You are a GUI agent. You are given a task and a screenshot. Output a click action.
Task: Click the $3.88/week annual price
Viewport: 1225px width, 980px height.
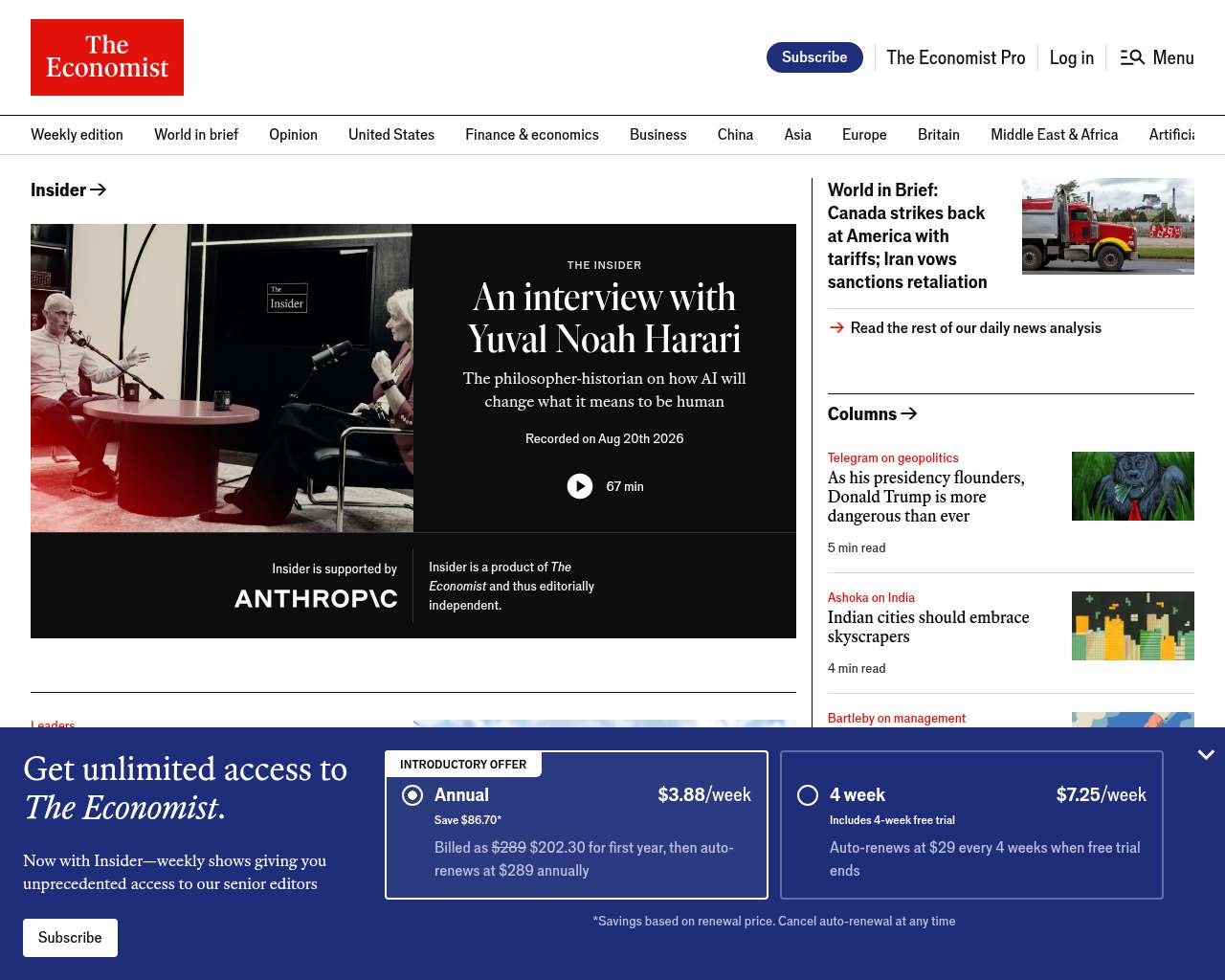(704, 795)
